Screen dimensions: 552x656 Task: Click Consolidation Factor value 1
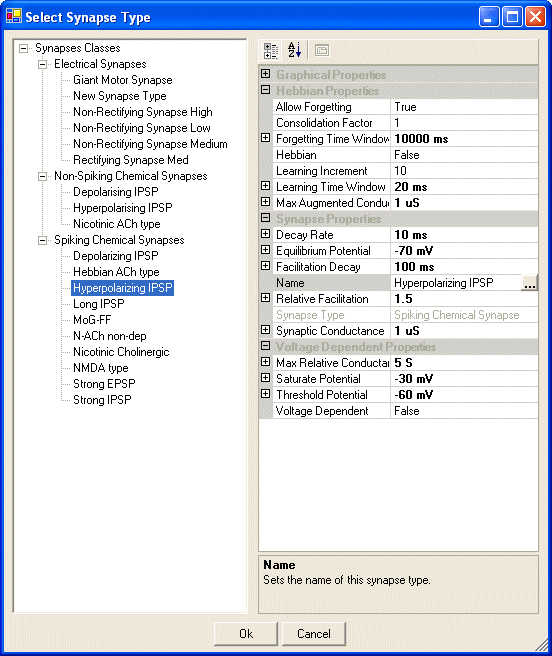point(465,123)
